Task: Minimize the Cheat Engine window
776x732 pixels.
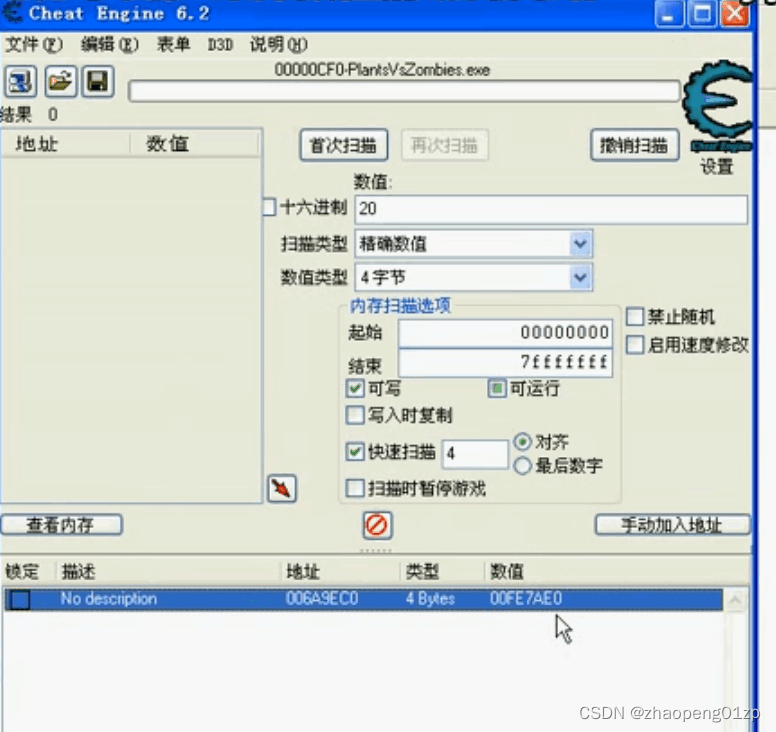Action: point(669,13)
